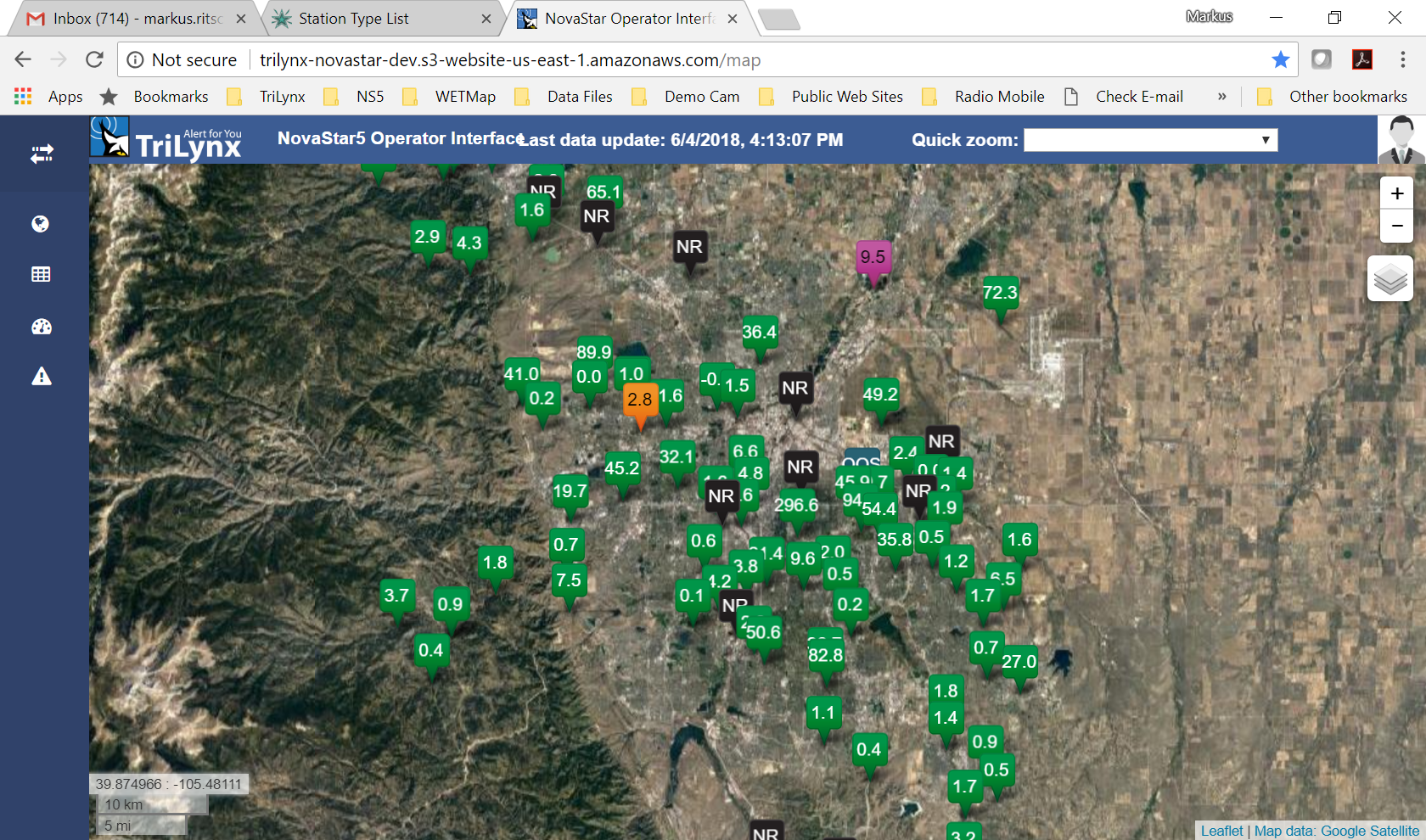Open the WETMap bookmark folder
Viewport: 1426px width, 840px height.
[464, 97]
